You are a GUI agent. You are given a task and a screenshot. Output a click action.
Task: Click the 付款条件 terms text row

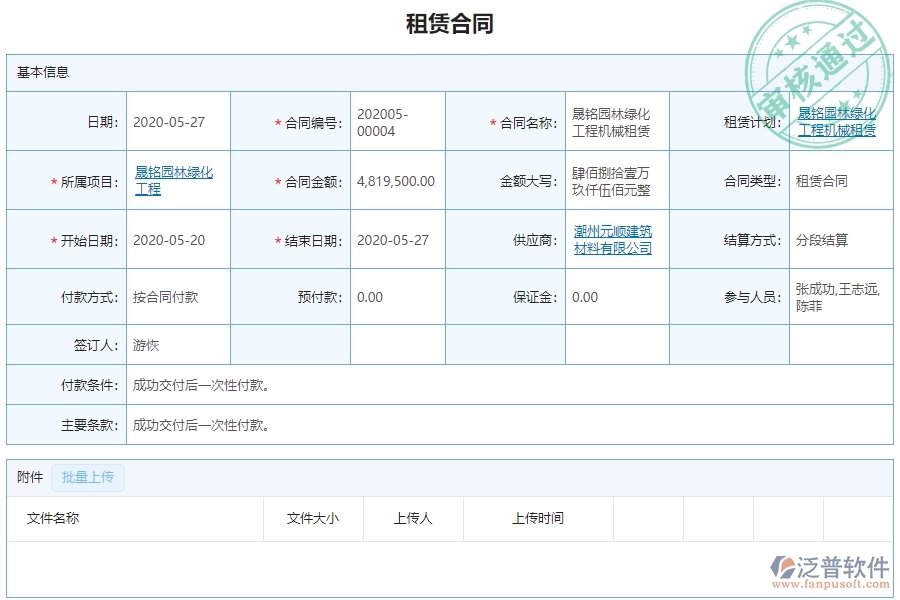[200, 384]
